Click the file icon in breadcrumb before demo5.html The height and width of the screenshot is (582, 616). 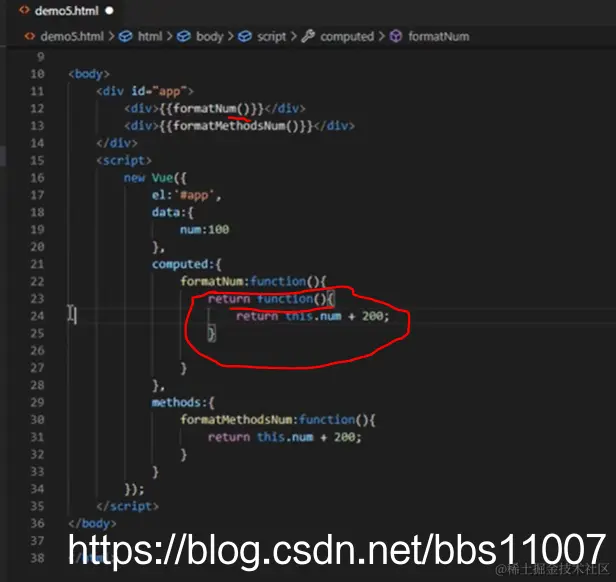(29, 36)
